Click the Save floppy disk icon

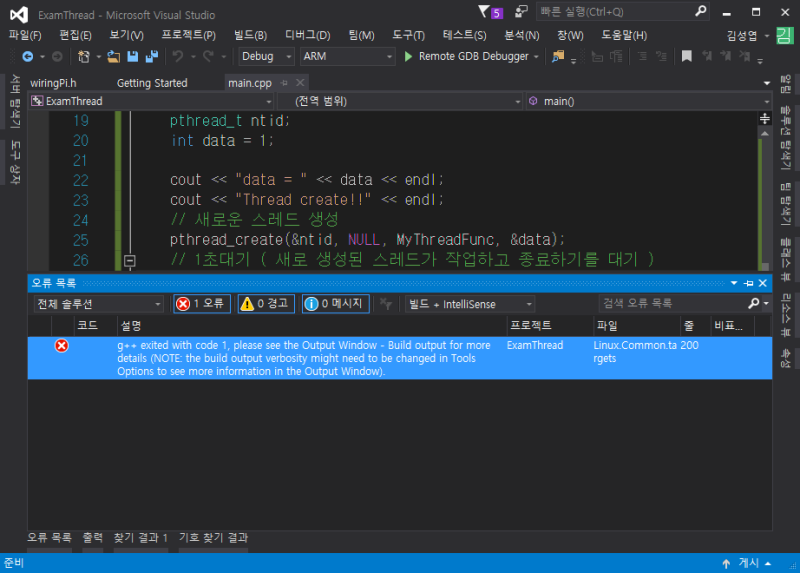click(x=133, y=57)
